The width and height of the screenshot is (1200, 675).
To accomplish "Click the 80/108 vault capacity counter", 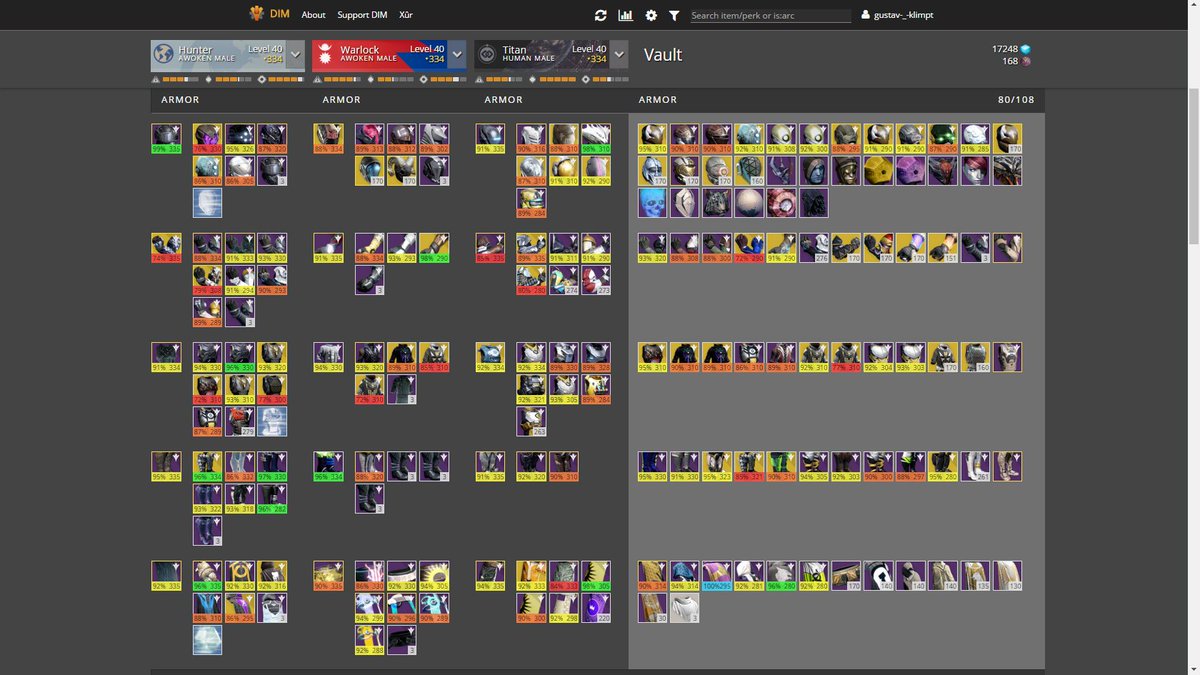I will point(1016,100).
